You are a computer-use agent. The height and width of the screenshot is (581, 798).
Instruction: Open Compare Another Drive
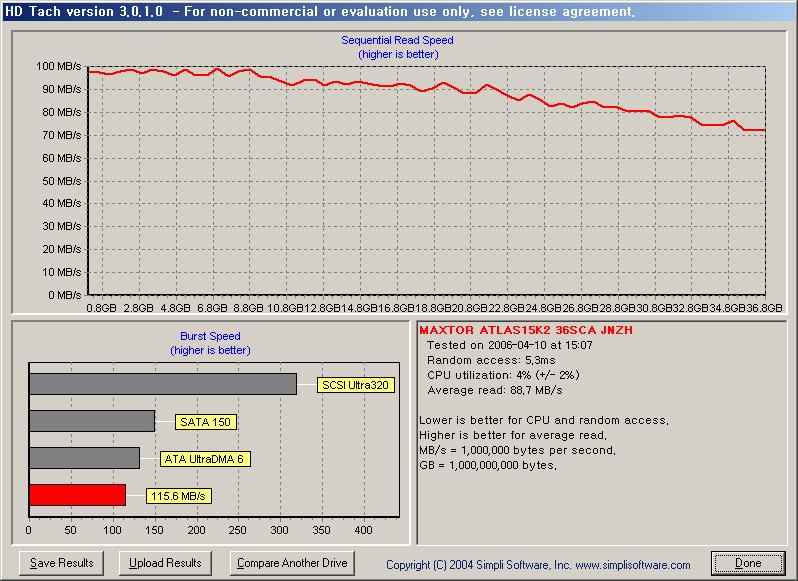[x=292, y=563]
